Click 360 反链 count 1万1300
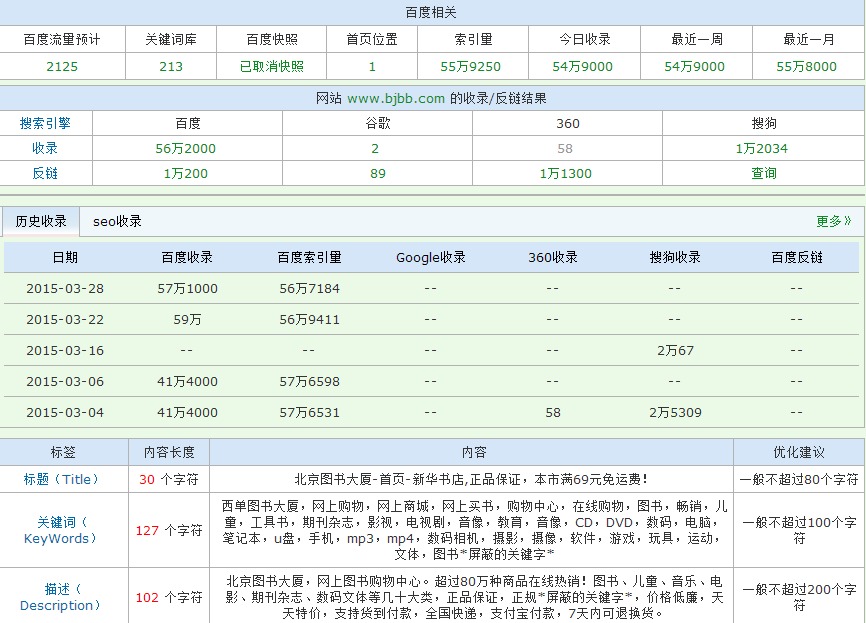Image resolution: width=866 pixels, height=623 pixels. point(565,173)
